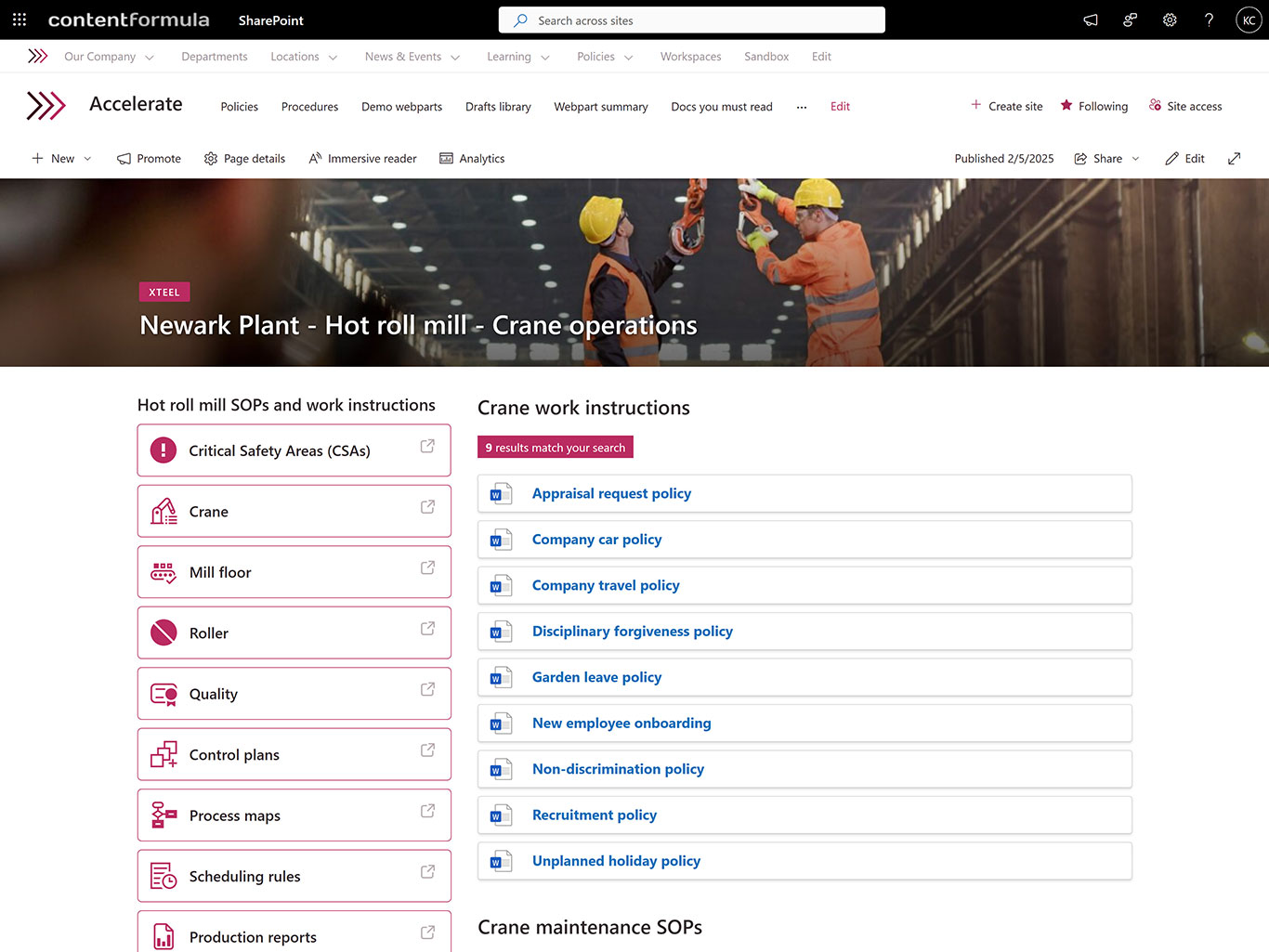The width and height of the screenshot is (1269, 952).
Task: Open the KC user profile avatar
Action: point(1249,20)
